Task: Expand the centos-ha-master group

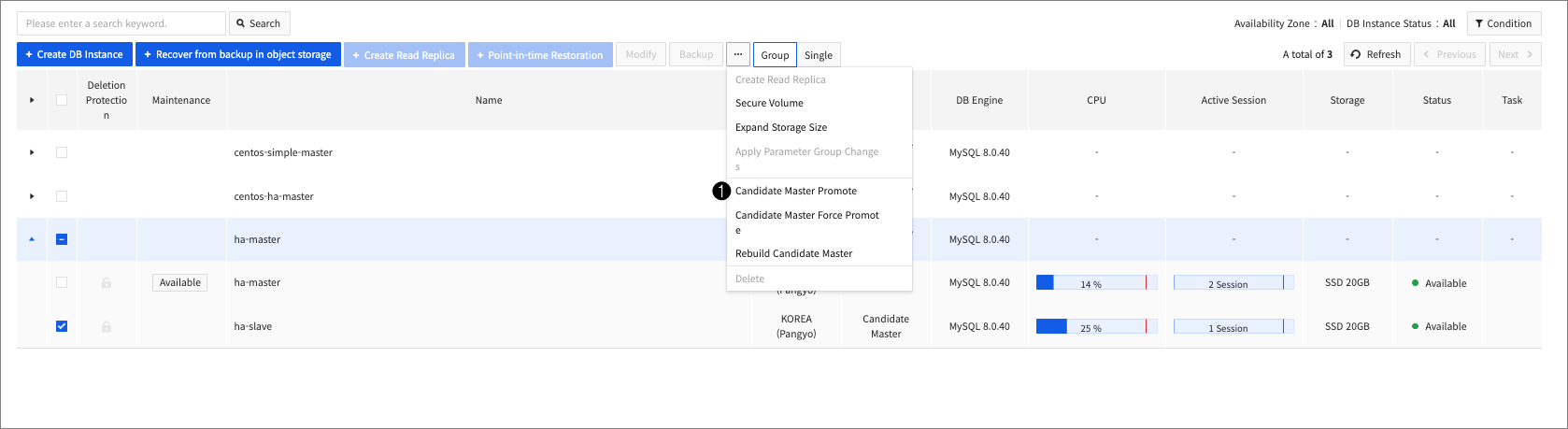Action: [x=32, y=196]
